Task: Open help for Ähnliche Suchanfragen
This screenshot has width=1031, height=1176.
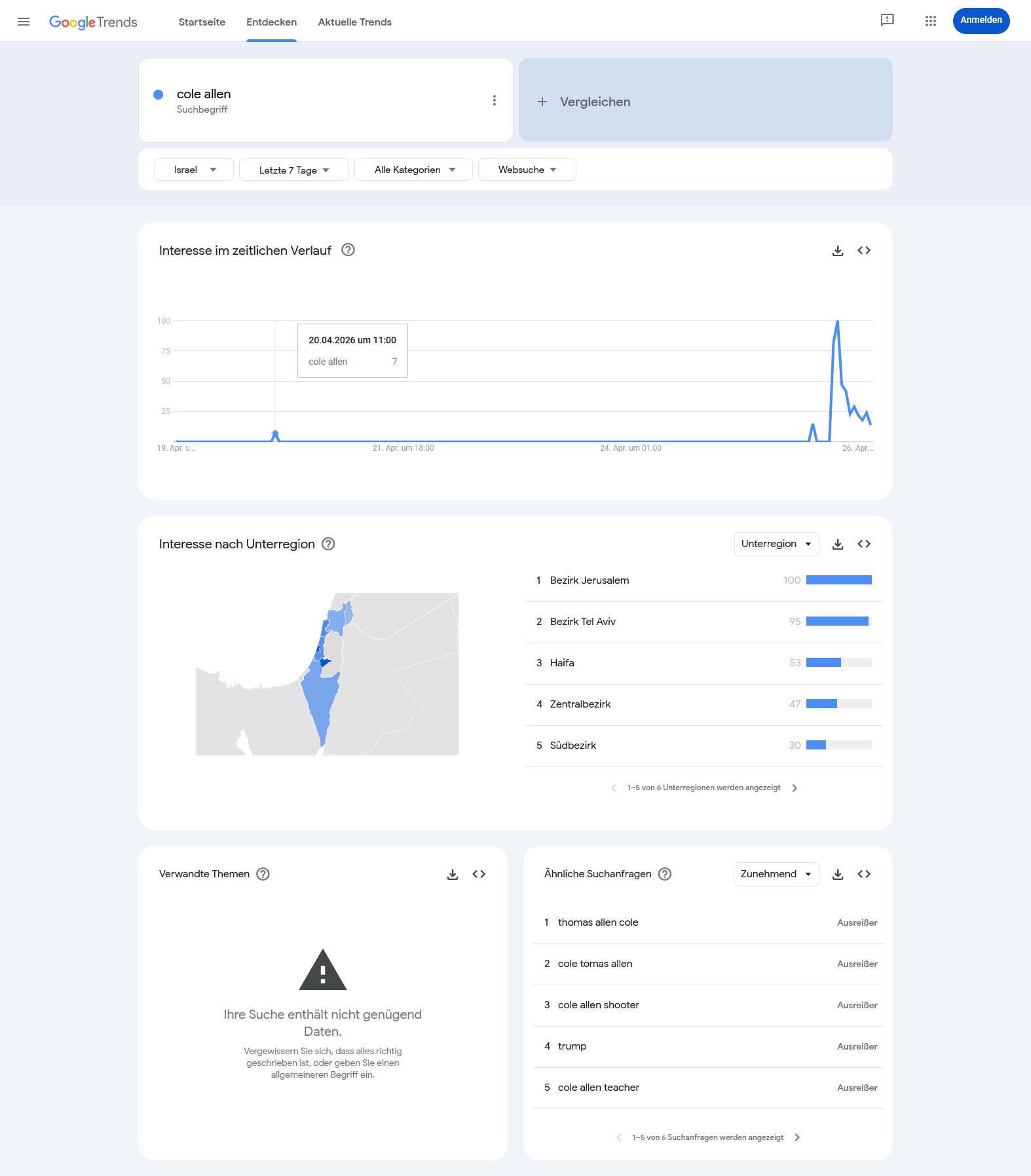Action: coord(665,874)
